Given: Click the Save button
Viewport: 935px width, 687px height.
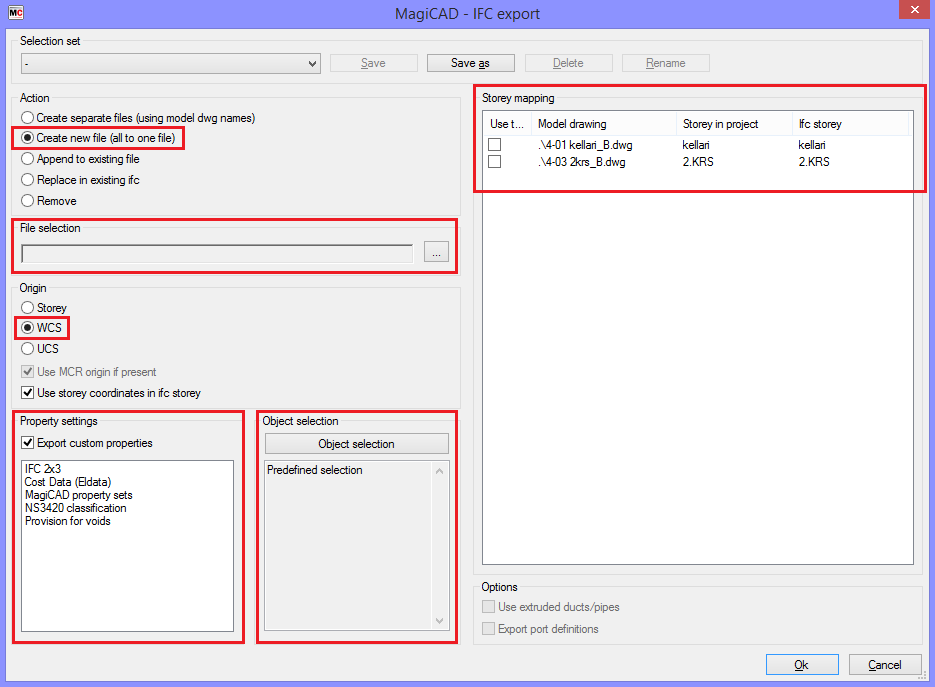Looking at the screenshot, I should 373,63.
